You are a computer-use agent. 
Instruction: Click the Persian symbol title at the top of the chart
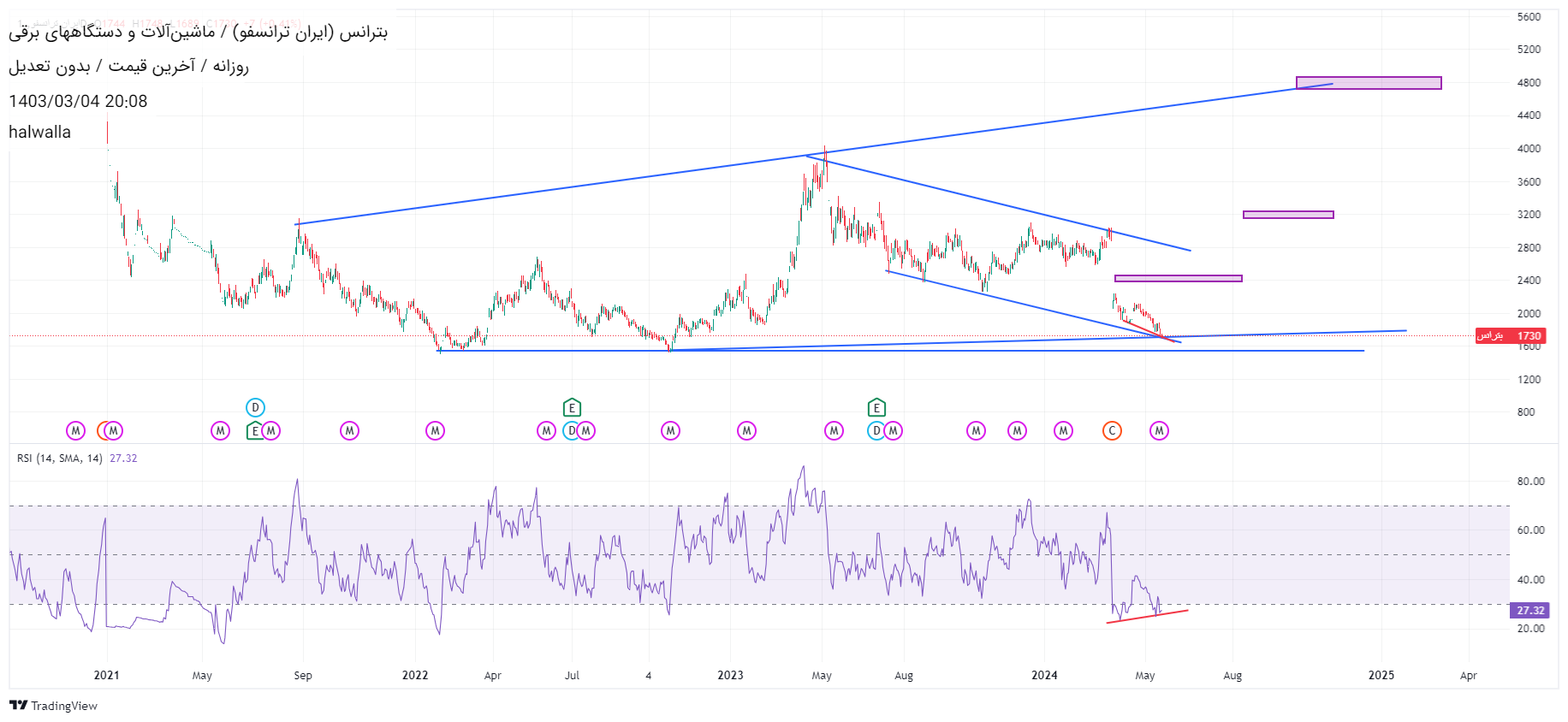point(198,32)
